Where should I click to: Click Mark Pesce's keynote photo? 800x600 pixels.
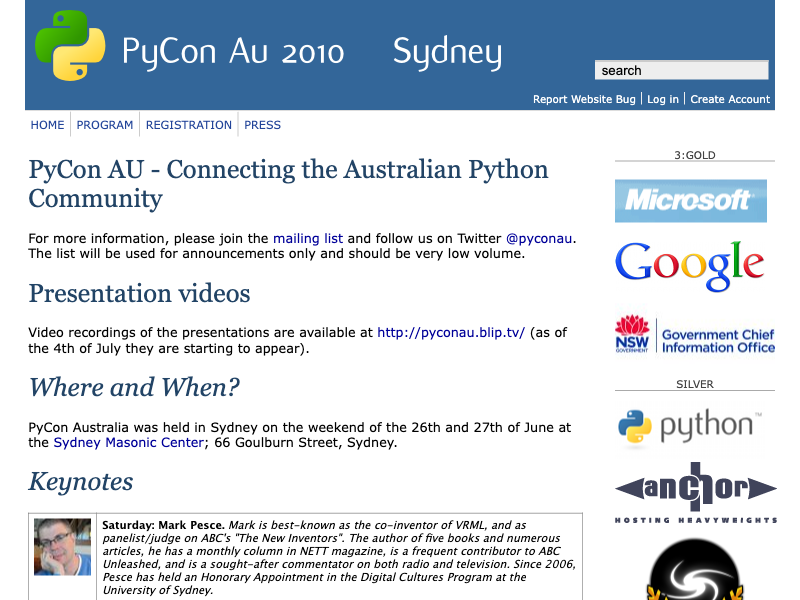pos(62,547)
